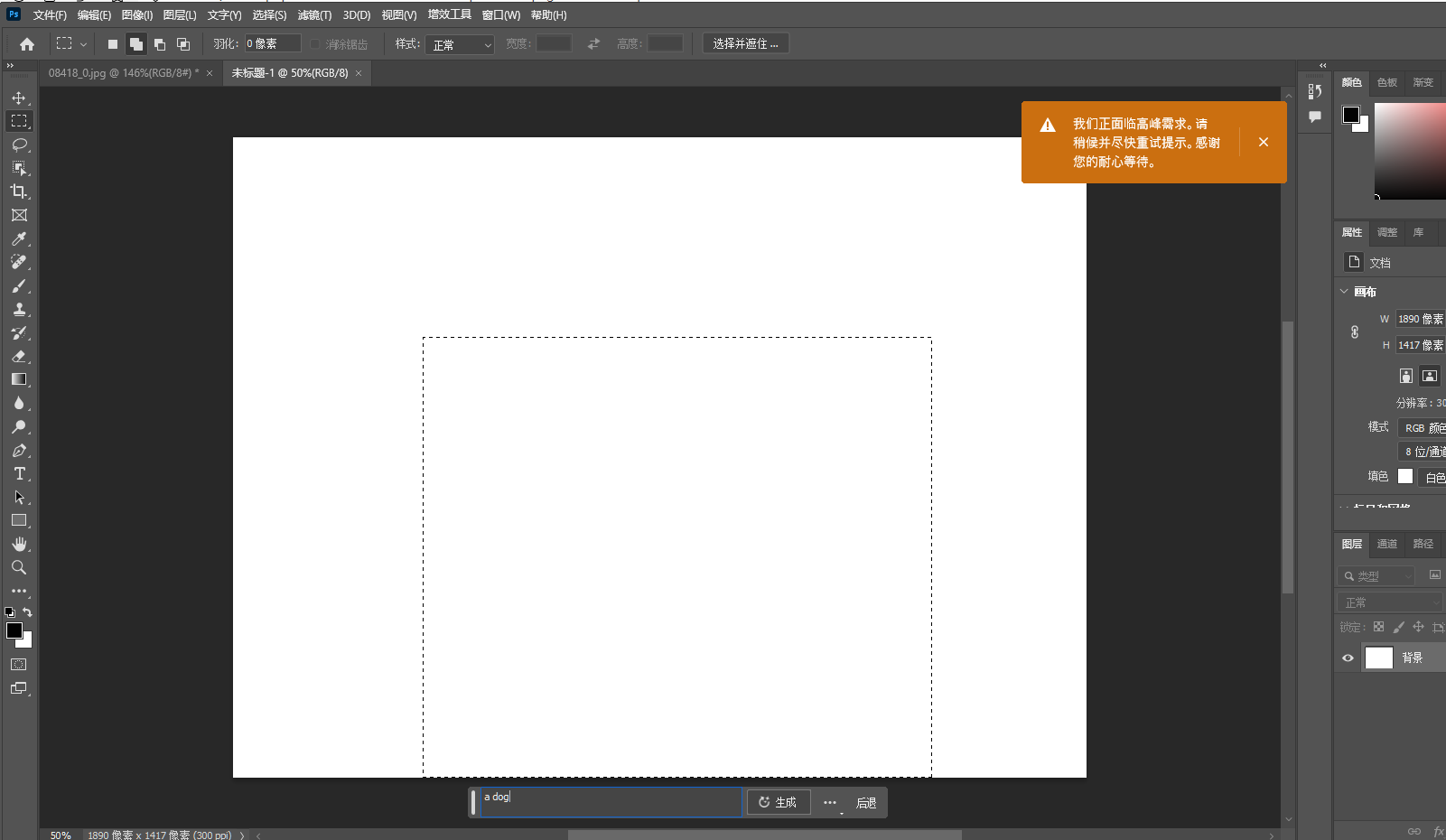The image size is (1446, 840).
Task: Open the 图层 menu
Action: [180, 15]
